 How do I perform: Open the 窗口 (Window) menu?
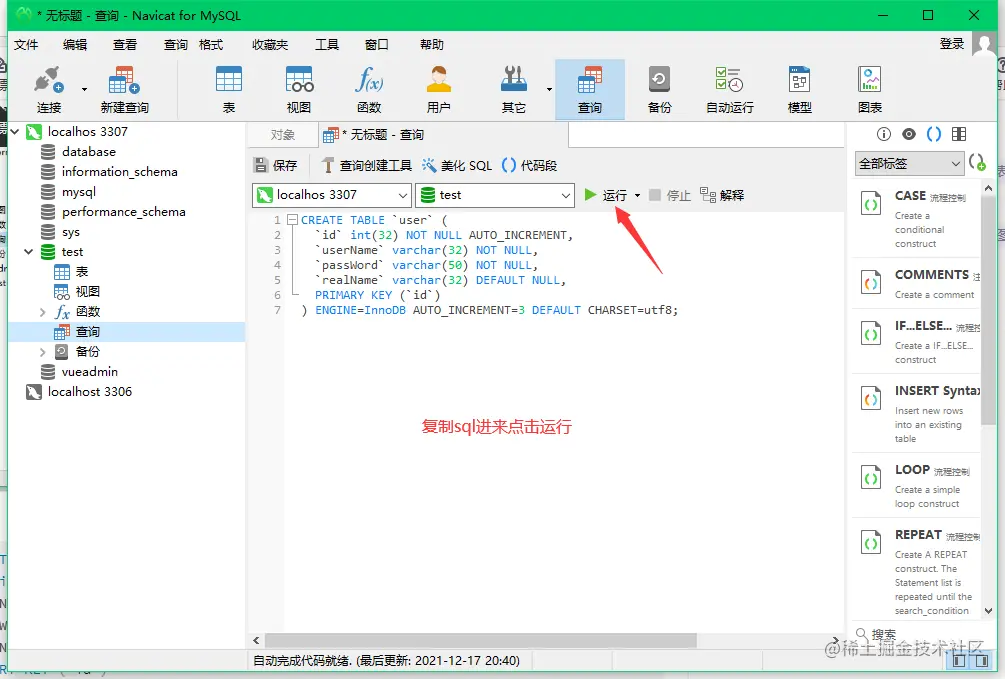(377, 44)
